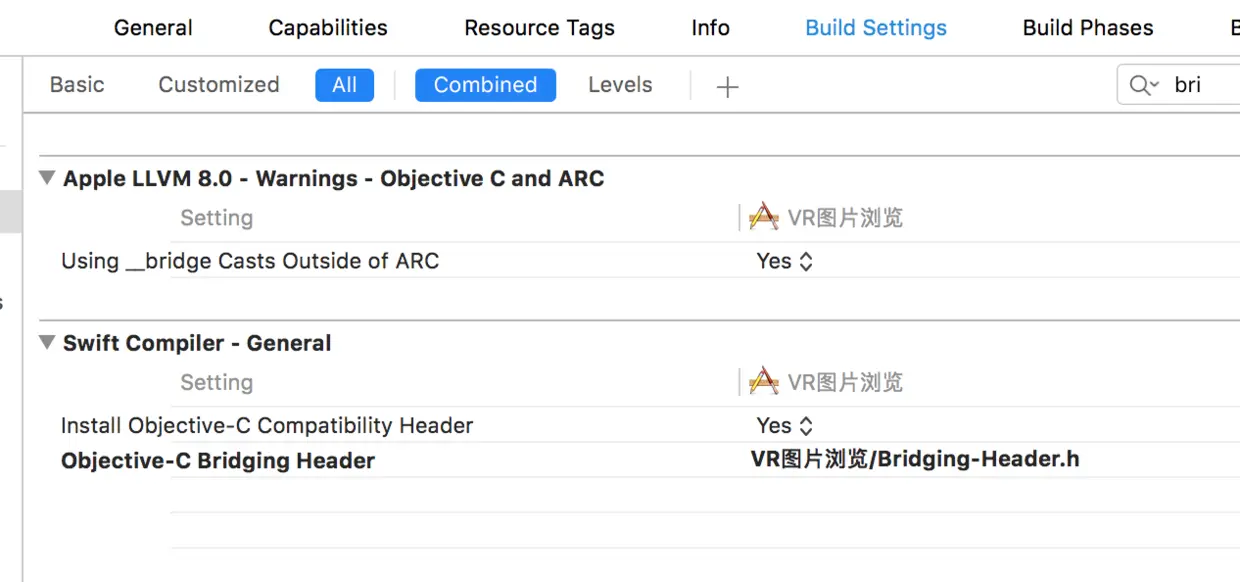This screenshot has width=1240, height=582.
Task: Switch to the General tab
Action: (x=153, y=28)
